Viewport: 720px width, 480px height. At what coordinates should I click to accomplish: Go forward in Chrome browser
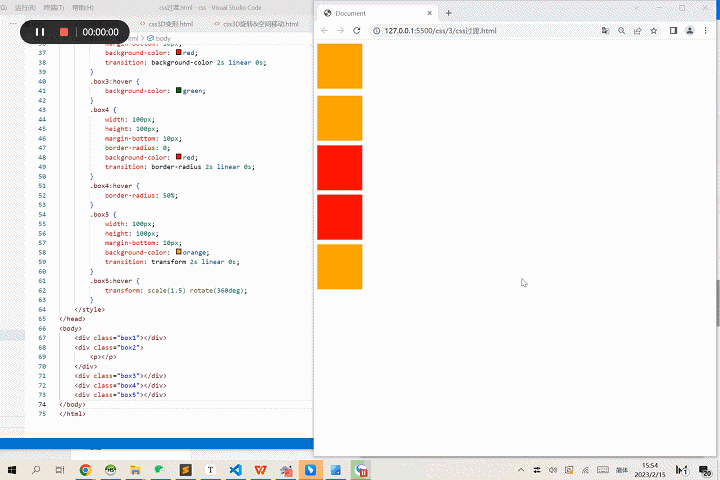[x=340, y=31]
